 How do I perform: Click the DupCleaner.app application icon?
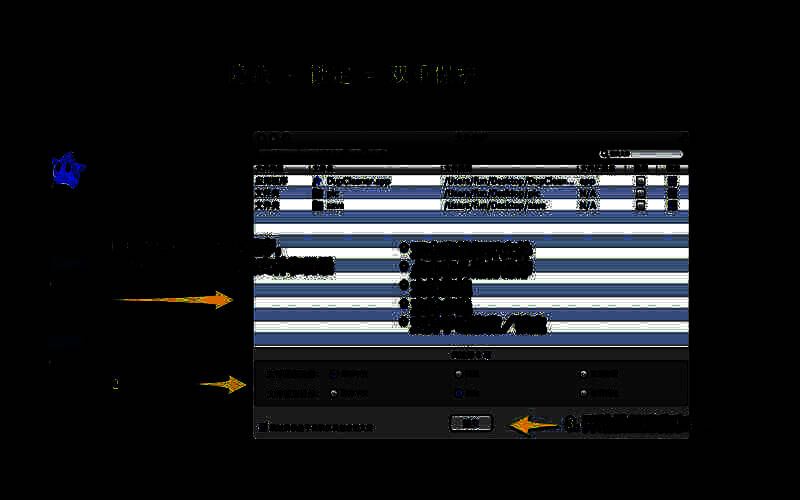click(318, 181)
